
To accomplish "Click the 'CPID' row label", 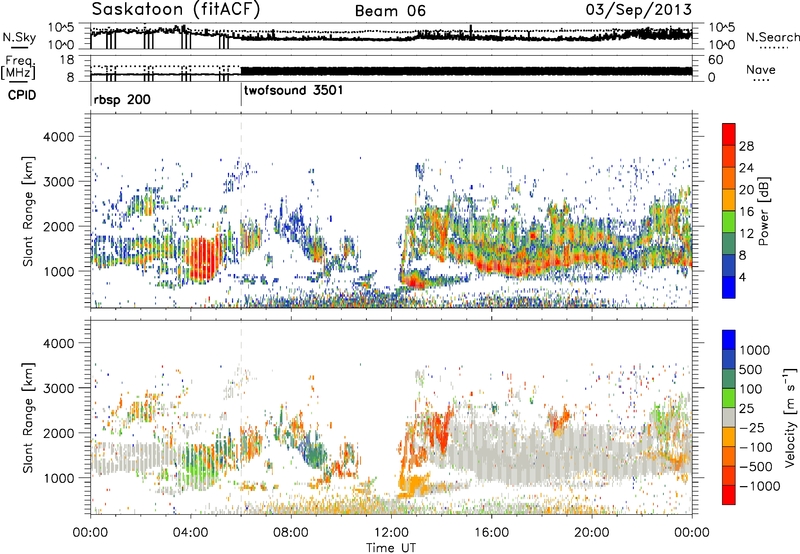I will click(x=22, y=95).
